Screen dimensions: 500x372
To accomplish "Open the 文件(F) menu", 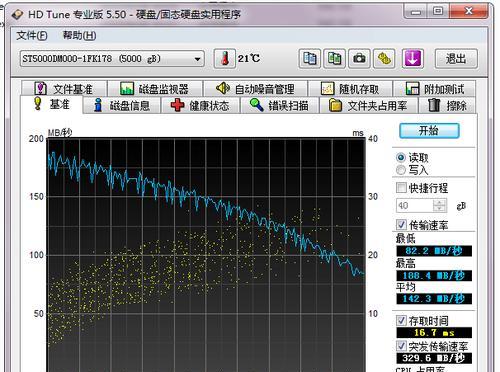I will point(32,35).
